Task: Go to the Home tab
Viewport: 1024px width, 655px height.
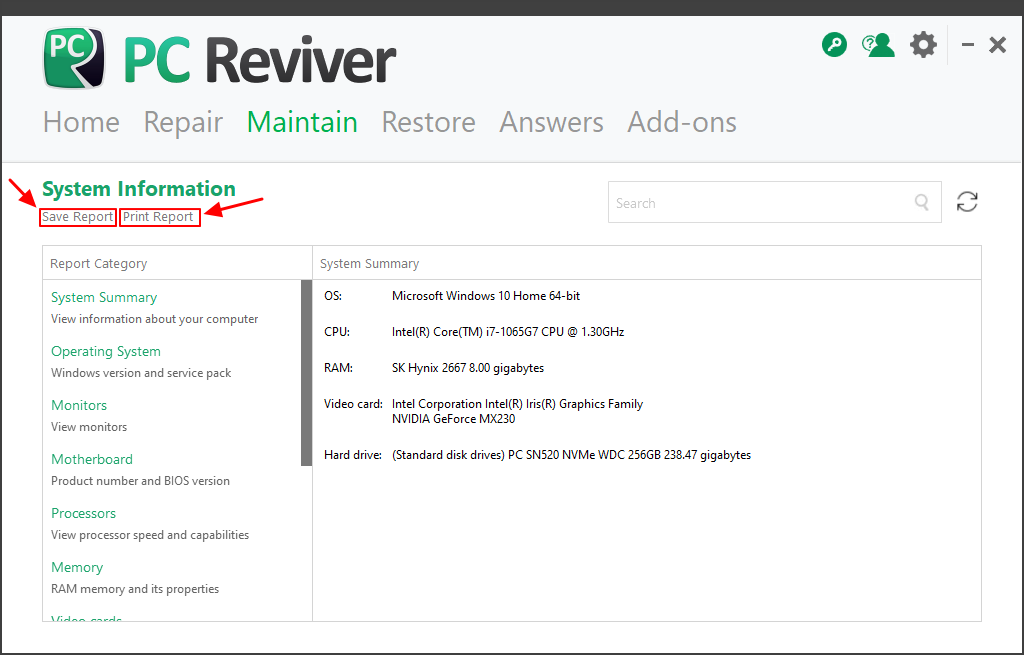Action: tap(82, 122)
